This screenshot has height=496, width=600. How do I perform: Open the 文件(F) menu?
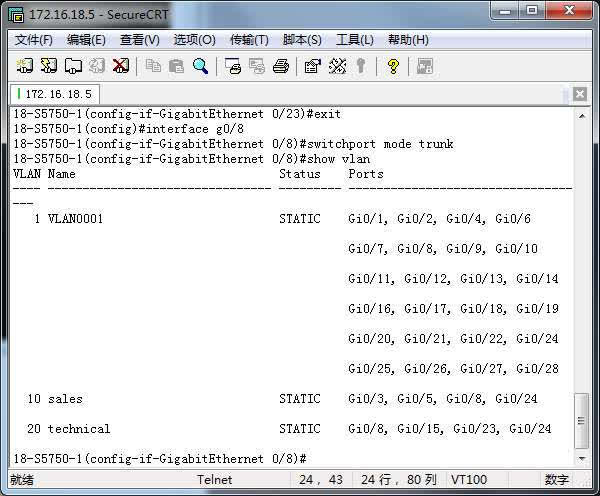coord(34,40)
